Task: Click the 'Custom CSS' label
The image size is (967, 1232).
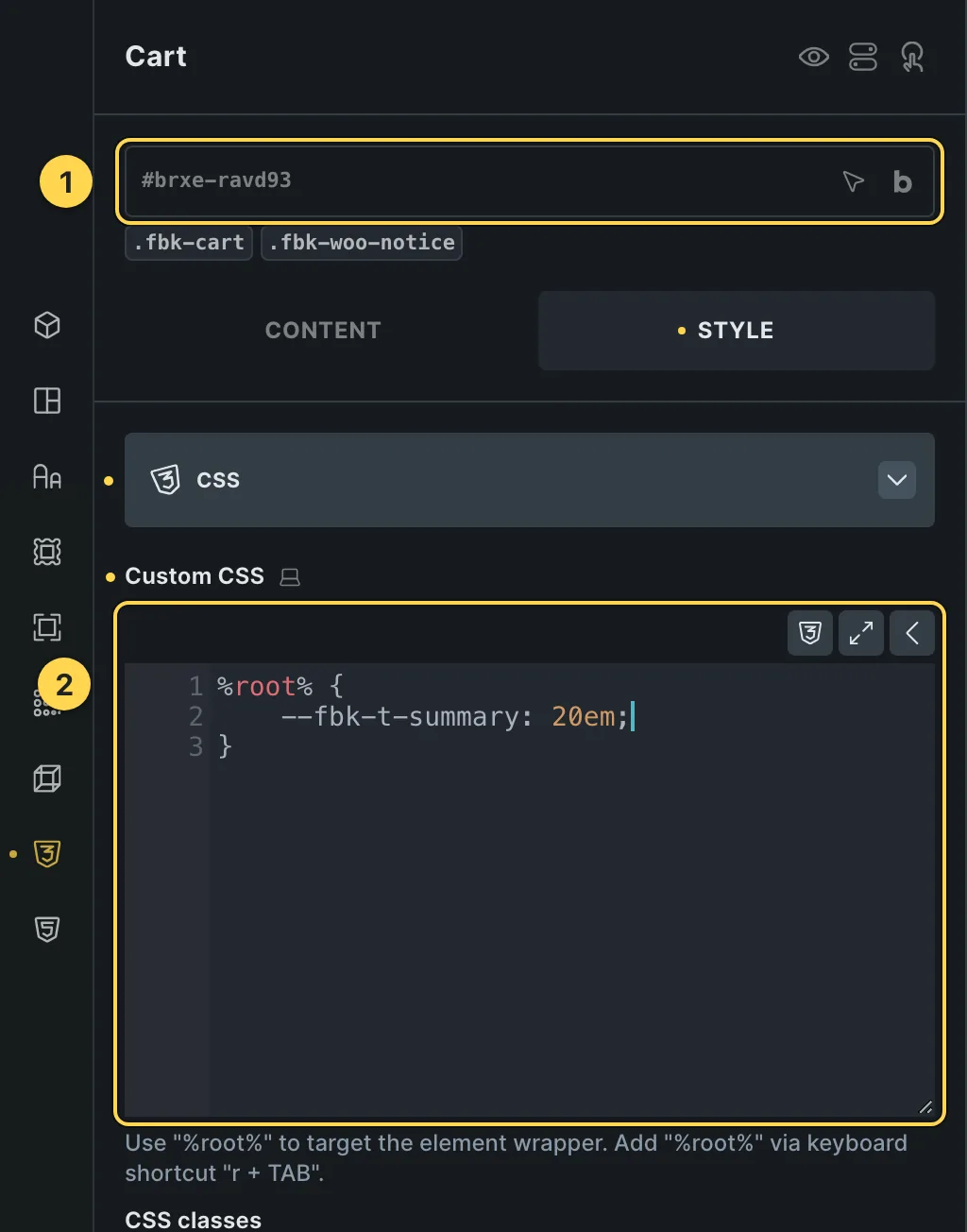Action: (195, 576)
